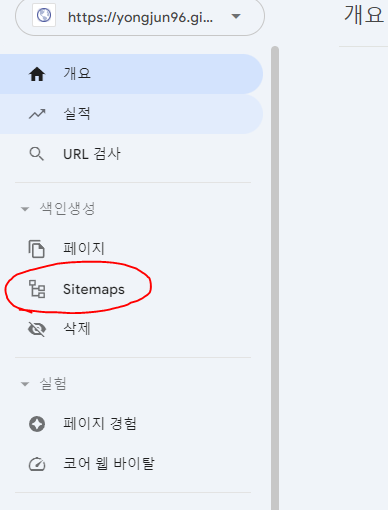
Task: Open the 실적 report menu item
Action: coord(77,114)
